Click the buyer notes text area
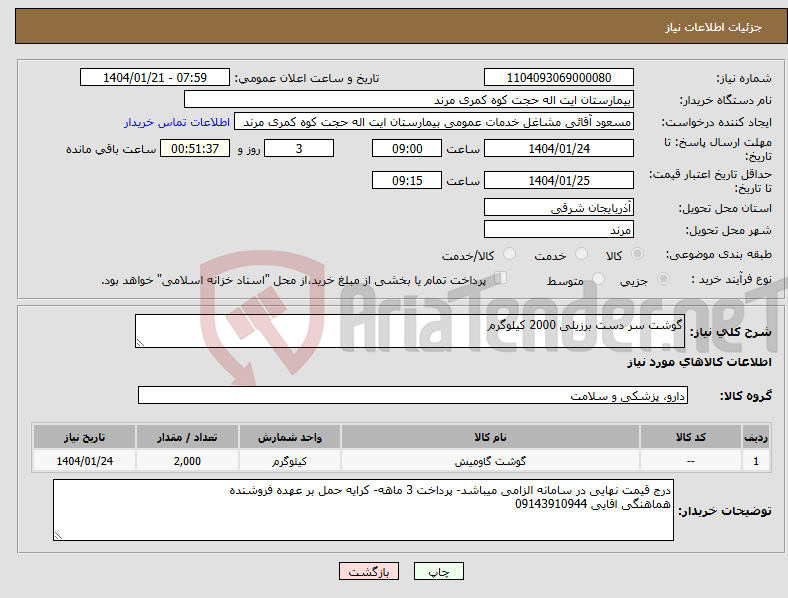The width and height of the screenshot is (788, 598). (x=363, y=510)
